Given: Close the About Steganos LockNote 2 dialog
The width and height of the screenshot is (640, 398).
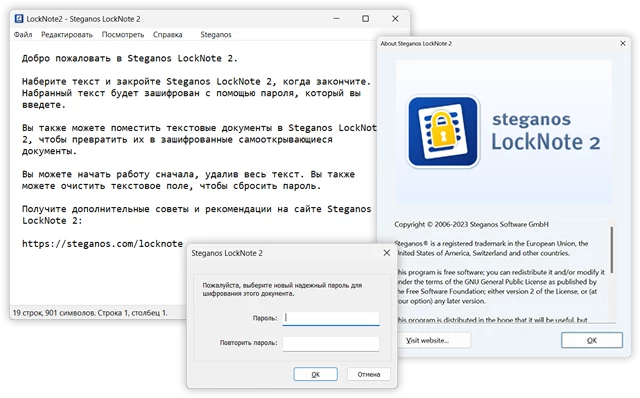Looking at the screenshot, I should (x=623, y=43).
